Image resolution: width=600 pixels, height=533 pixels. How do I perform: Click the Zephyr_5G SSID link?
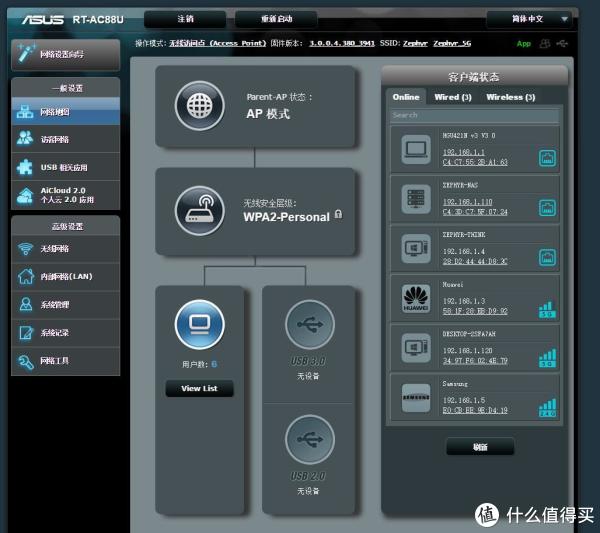click(452, 43)
